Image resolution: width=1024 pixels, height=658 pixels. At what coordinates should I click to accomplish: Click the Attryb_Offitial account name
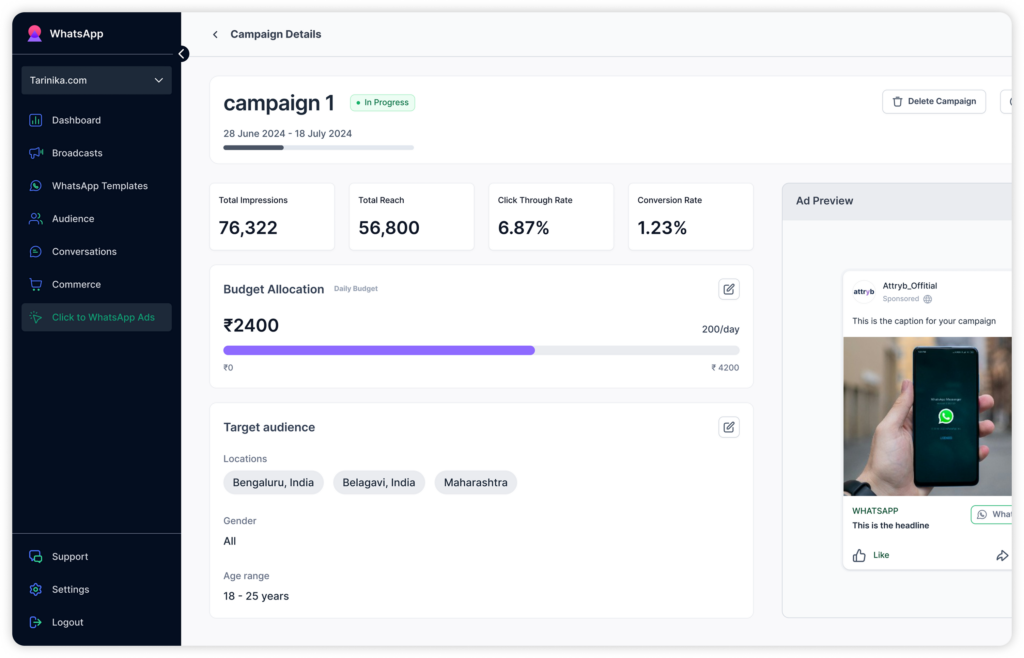pyautogui.click(x=910, y=286)
